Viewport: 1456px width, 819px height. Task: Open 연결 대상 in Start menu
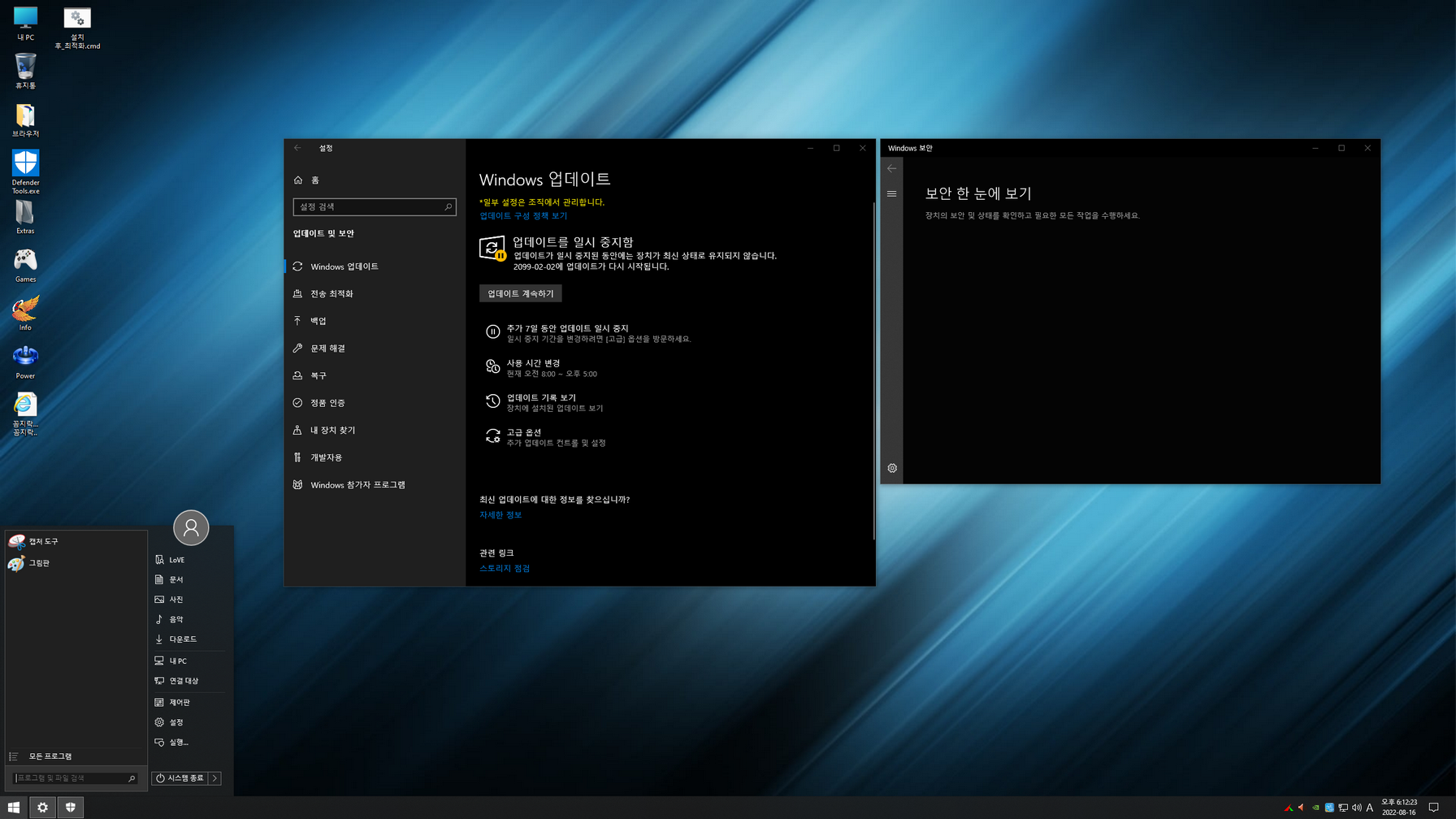point(189,681)
